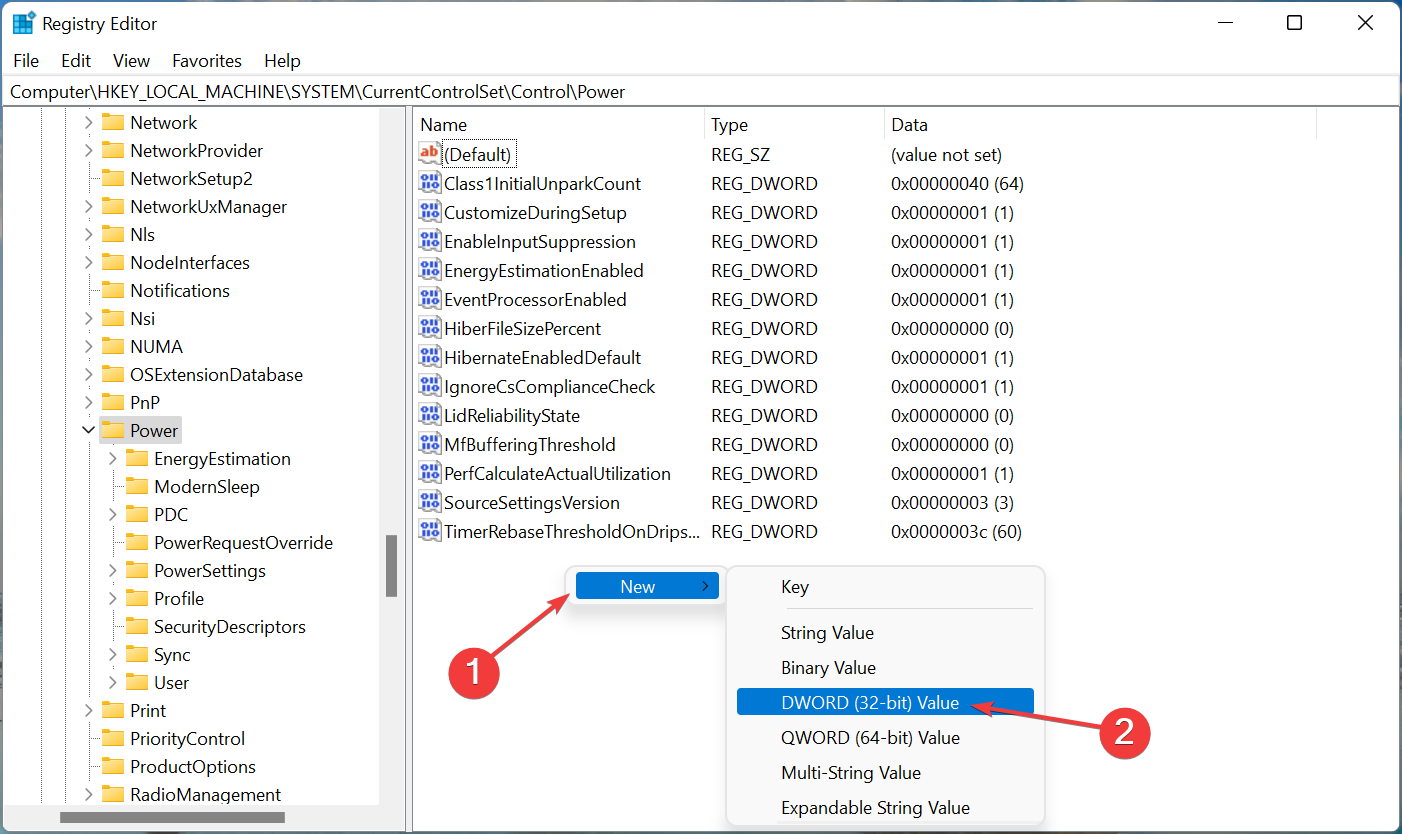The height and width of the screenshot is (834, 1402).
Task: Click the HiberFileSizePercent DWORD value icon
Action: 429,328
